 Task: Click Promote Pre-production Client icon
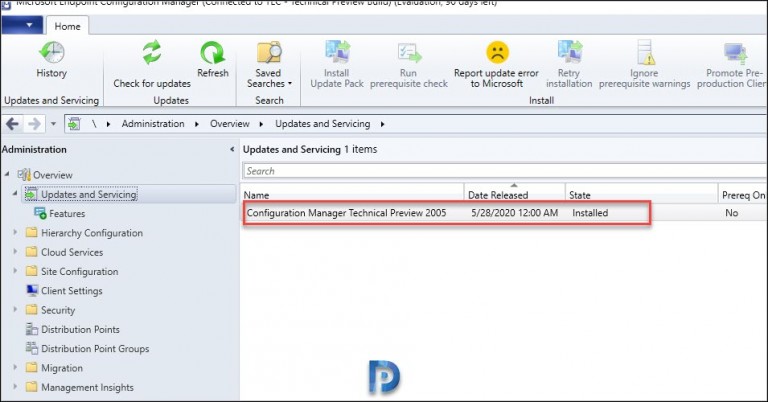click(x=734, y=53)
